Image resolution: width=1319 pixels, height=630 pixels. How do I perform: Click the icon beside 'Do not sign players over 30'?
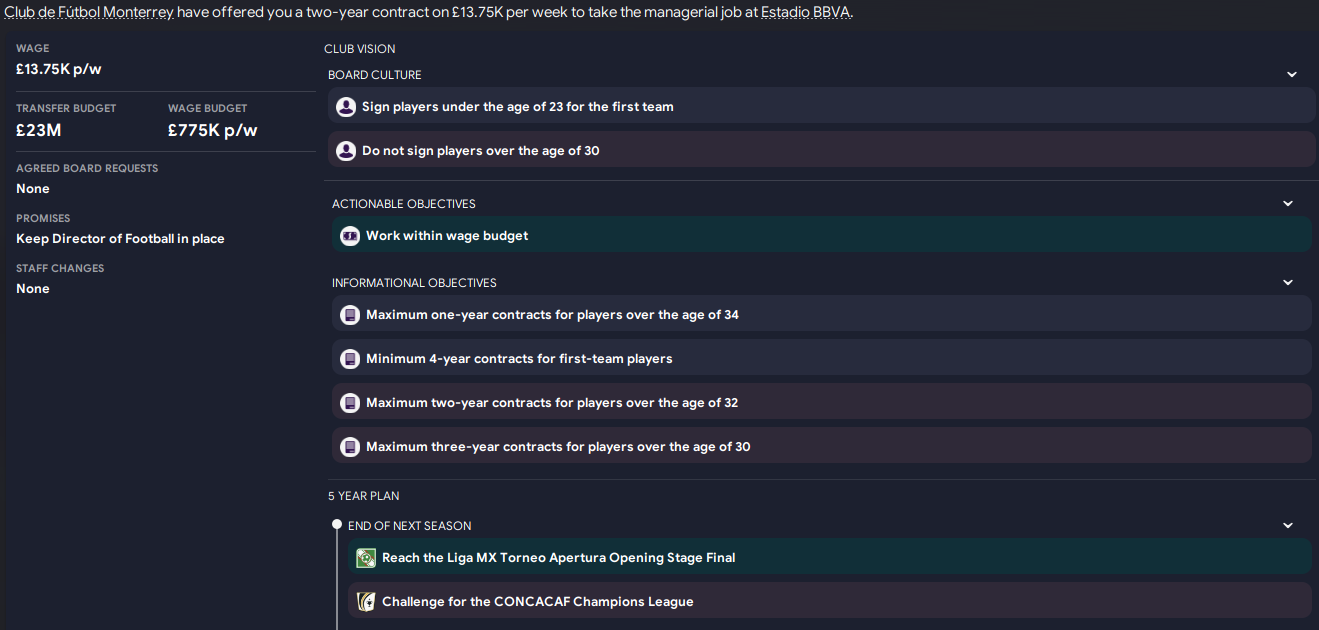346,151
